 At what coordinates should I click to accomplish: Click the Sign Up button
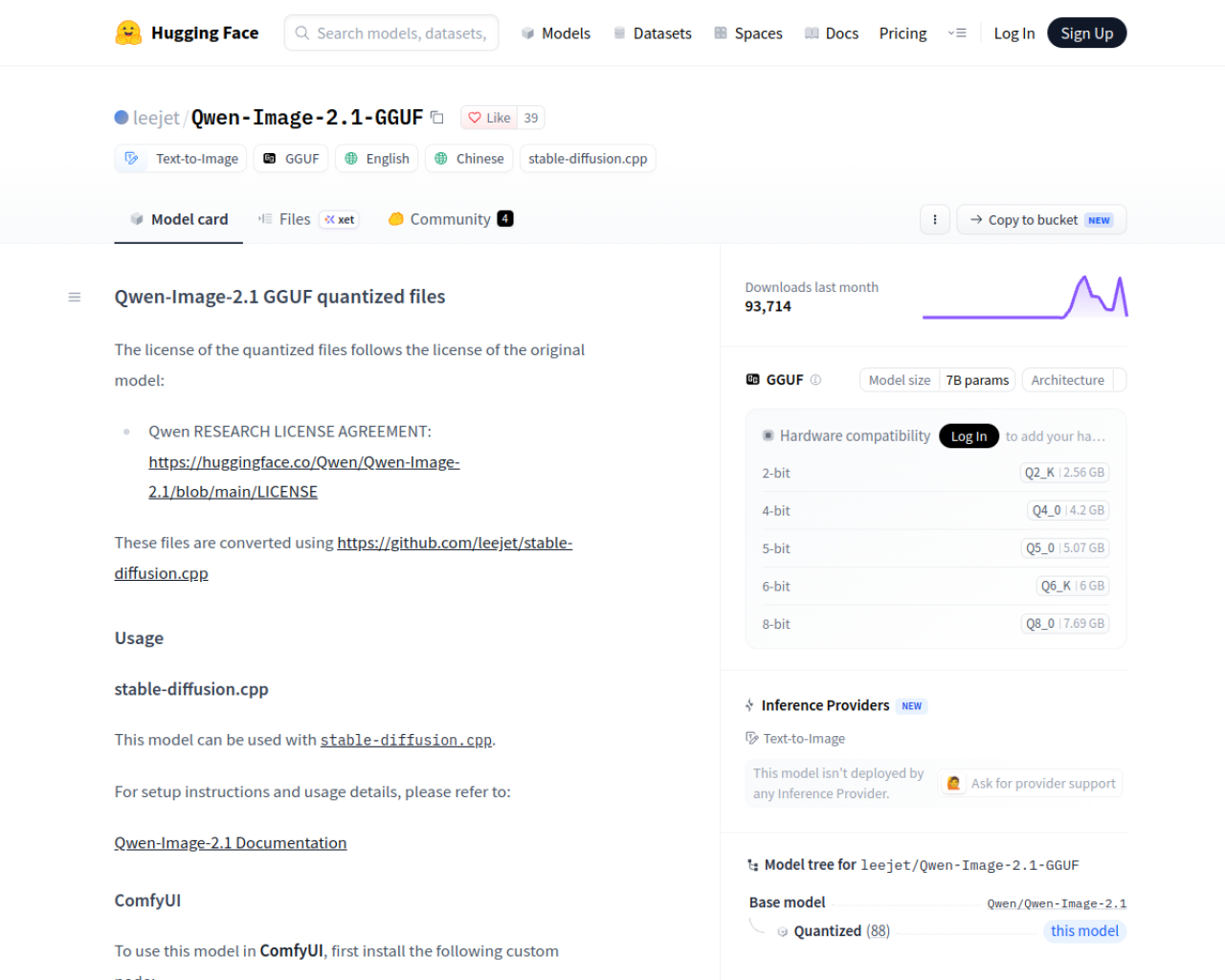click(x=1087, y=33)
